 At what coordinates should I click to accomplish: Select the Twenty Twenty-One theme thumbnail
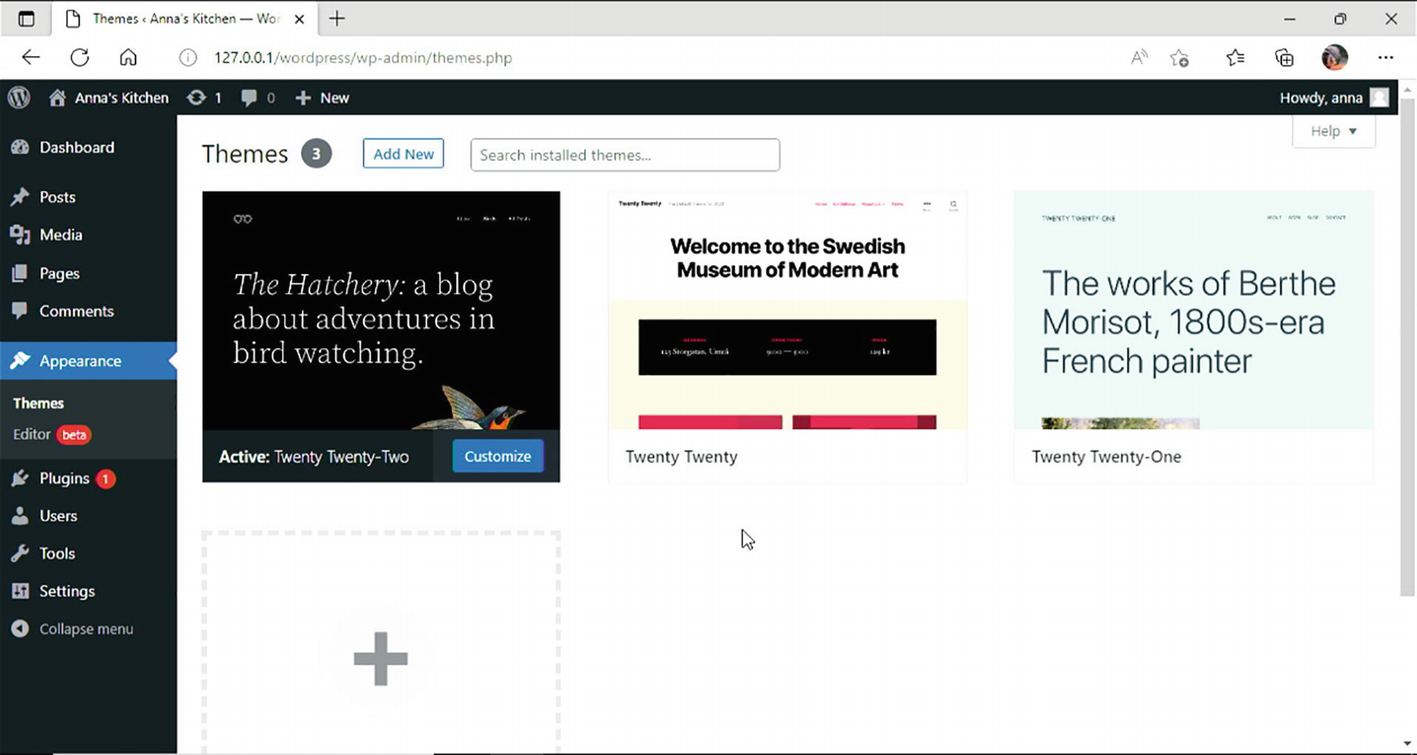coord(1193,310)
